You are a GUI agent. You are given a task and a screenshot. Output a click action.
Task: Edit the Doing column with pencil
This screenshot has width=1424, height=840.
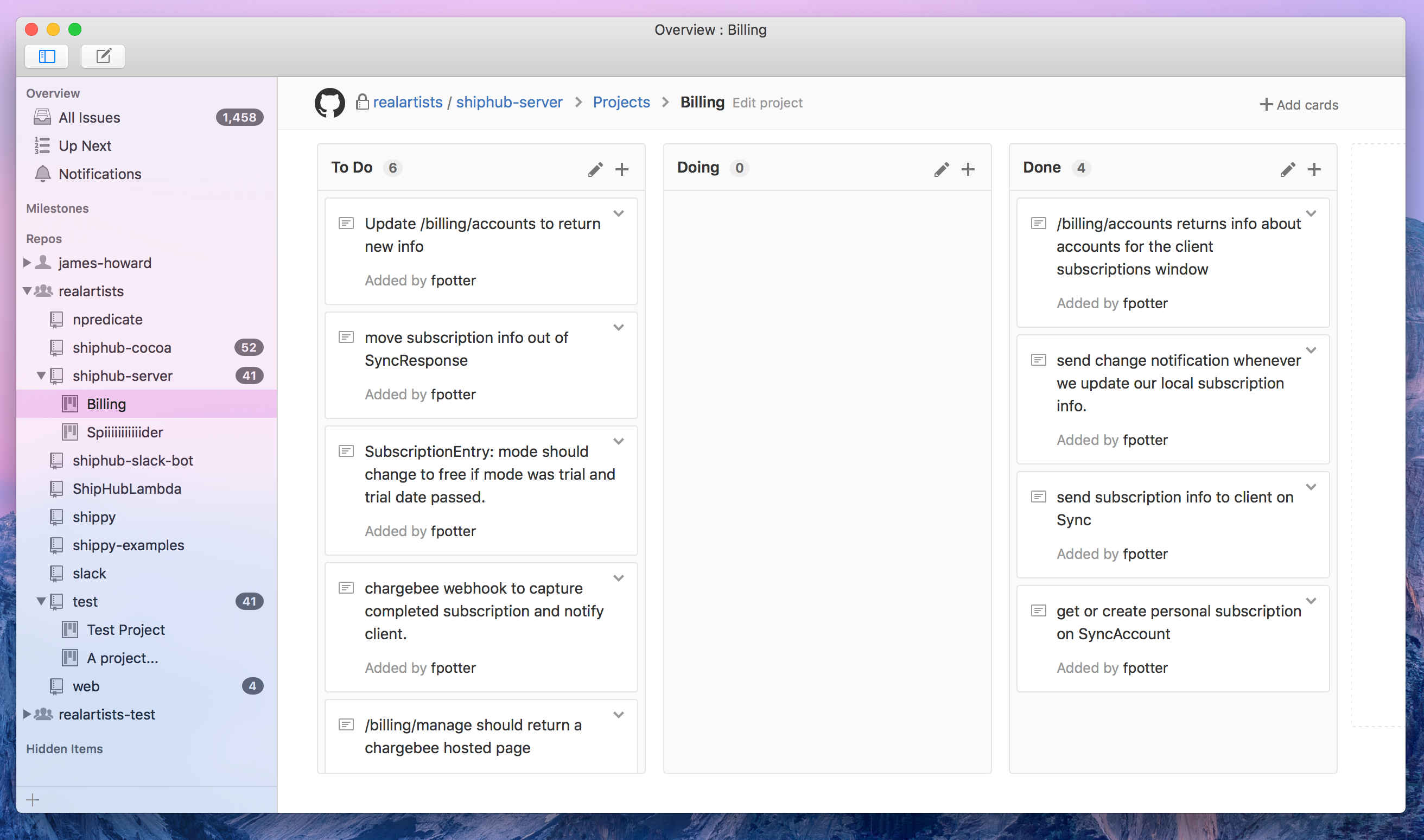click(941, 169)
